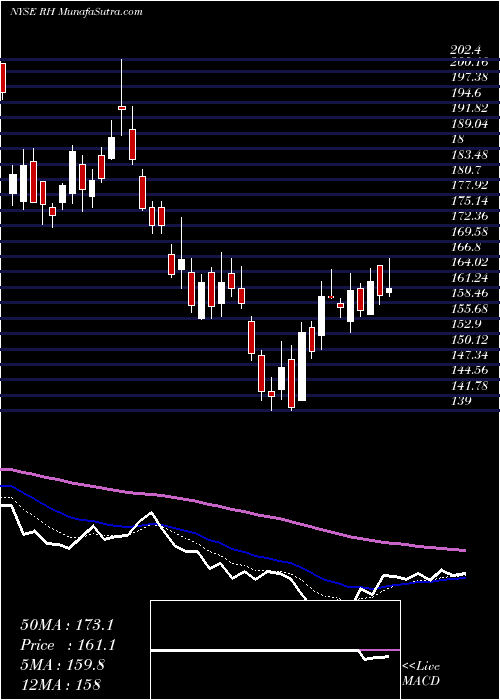Click the 50MA : 173.1 legend value
Image resolution: width=500 pixels, height=700 pixels.
point(67,625)
